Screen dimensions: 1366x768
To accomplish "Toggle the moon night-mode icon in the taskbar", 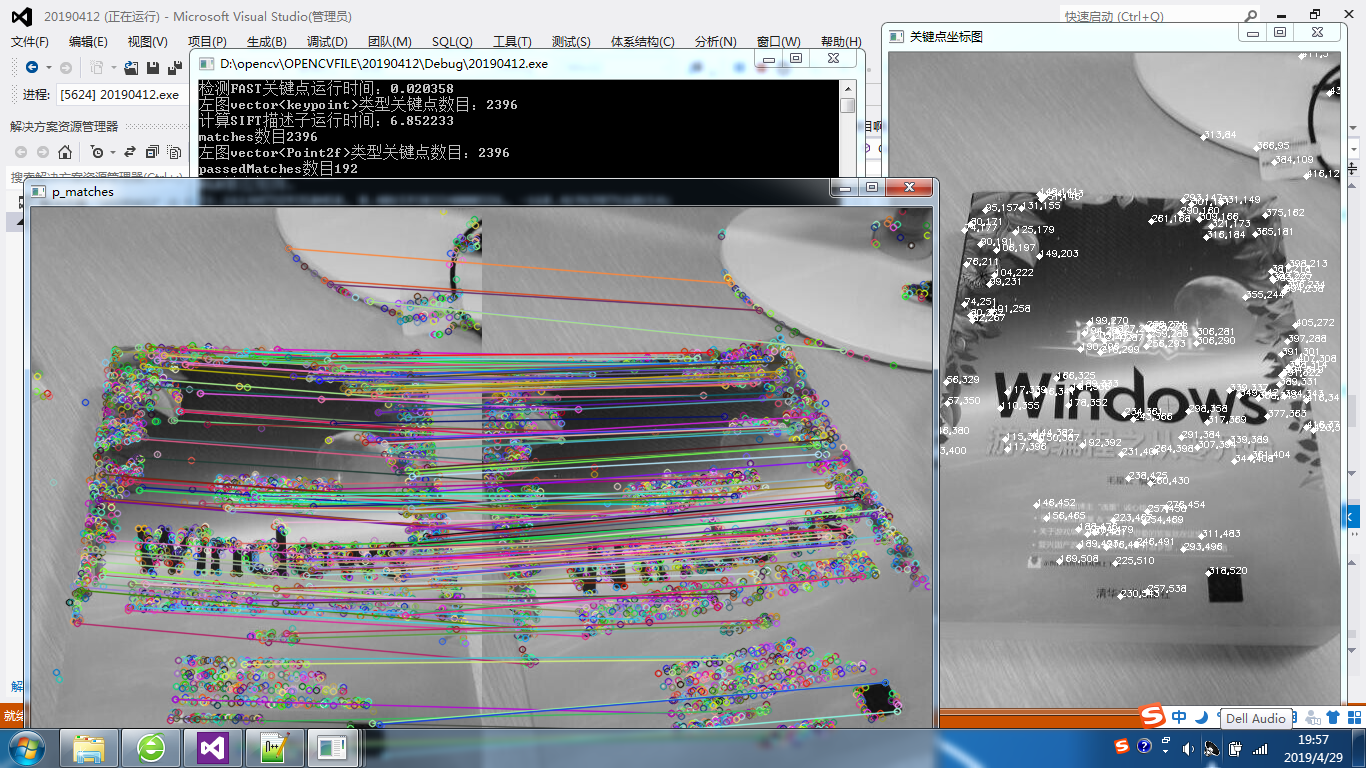I will (x=1201, y=718).
